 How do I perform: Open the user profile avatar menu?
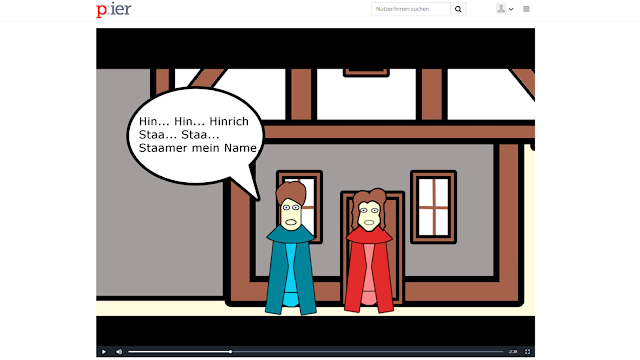click(x=501, y=9)
